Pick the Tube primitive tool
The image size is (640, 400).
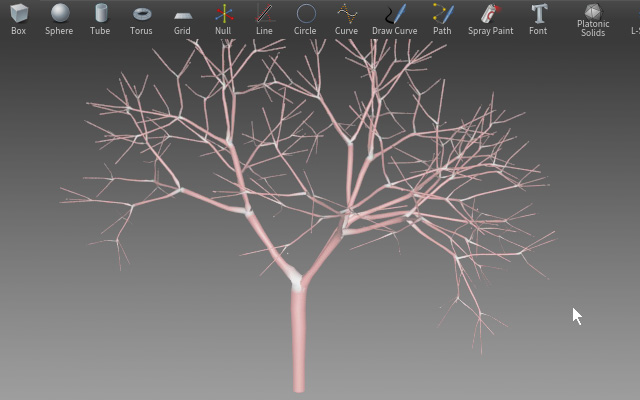100,19
